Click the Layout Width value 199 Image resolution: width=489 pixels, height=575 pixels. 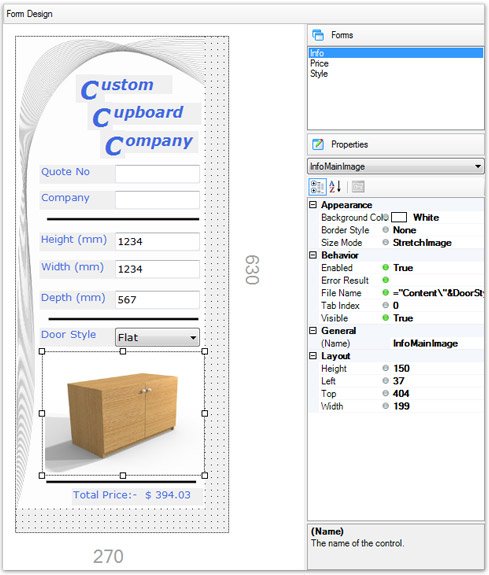click(x=401, y=406)
